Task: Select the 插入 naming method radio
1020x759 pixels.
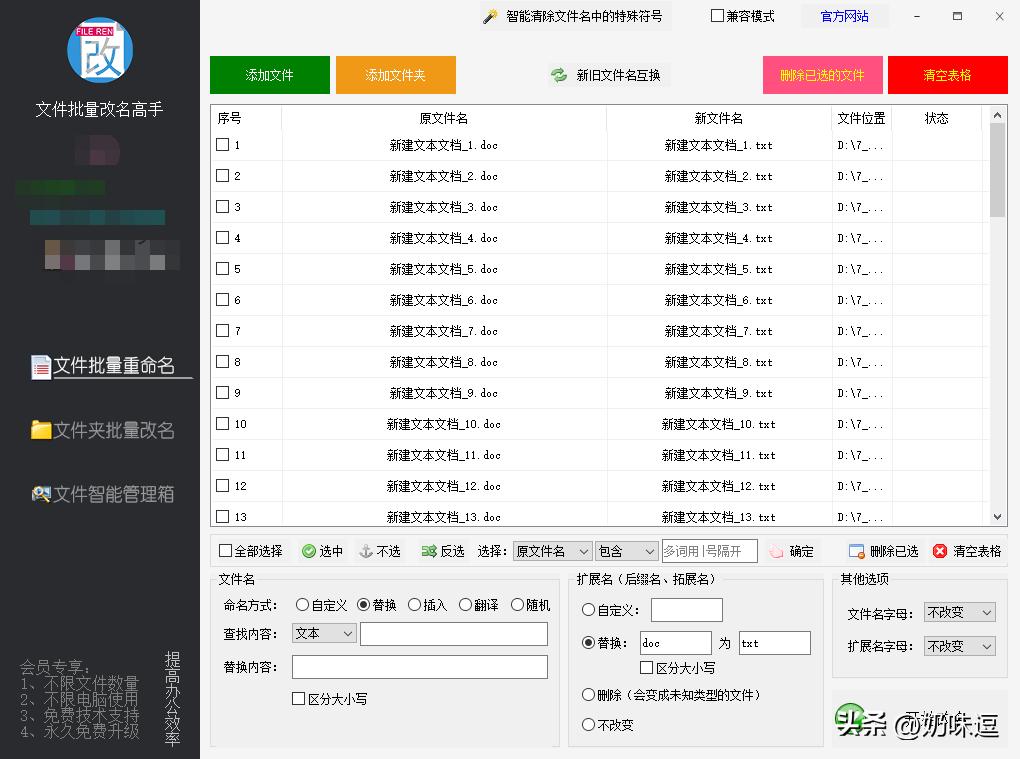Action: coord(414,605)
